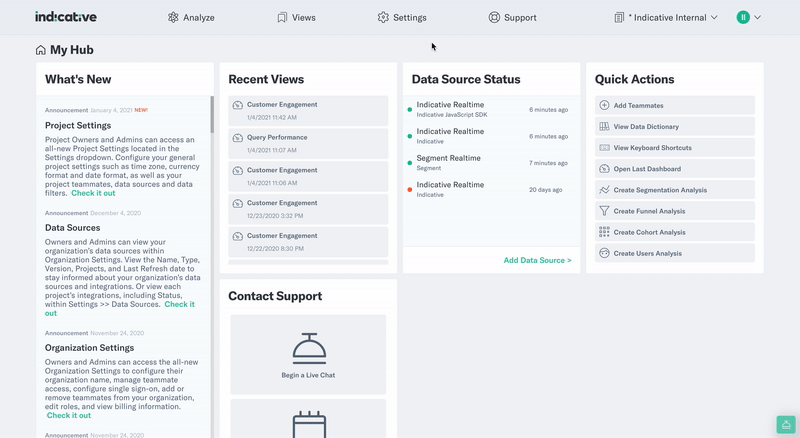Click the Project Settings announcement title
The image size is (800, 438).
click(x=78, y=126)
